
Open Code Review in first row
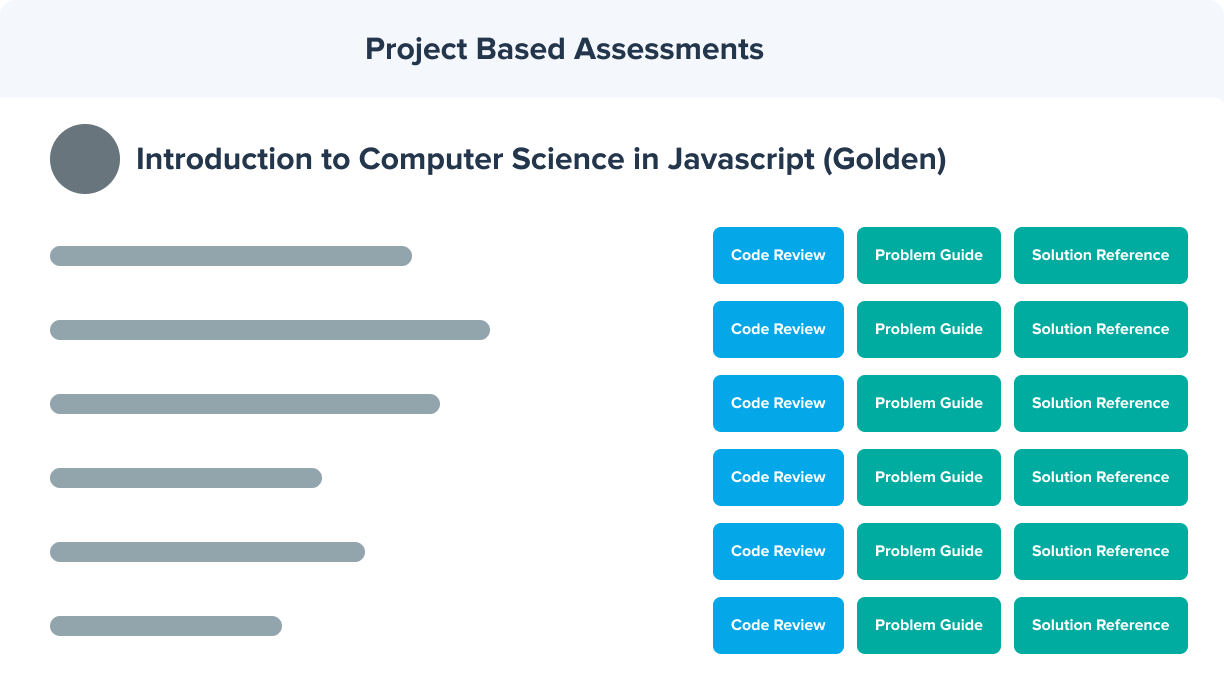(x=778, y=255)
